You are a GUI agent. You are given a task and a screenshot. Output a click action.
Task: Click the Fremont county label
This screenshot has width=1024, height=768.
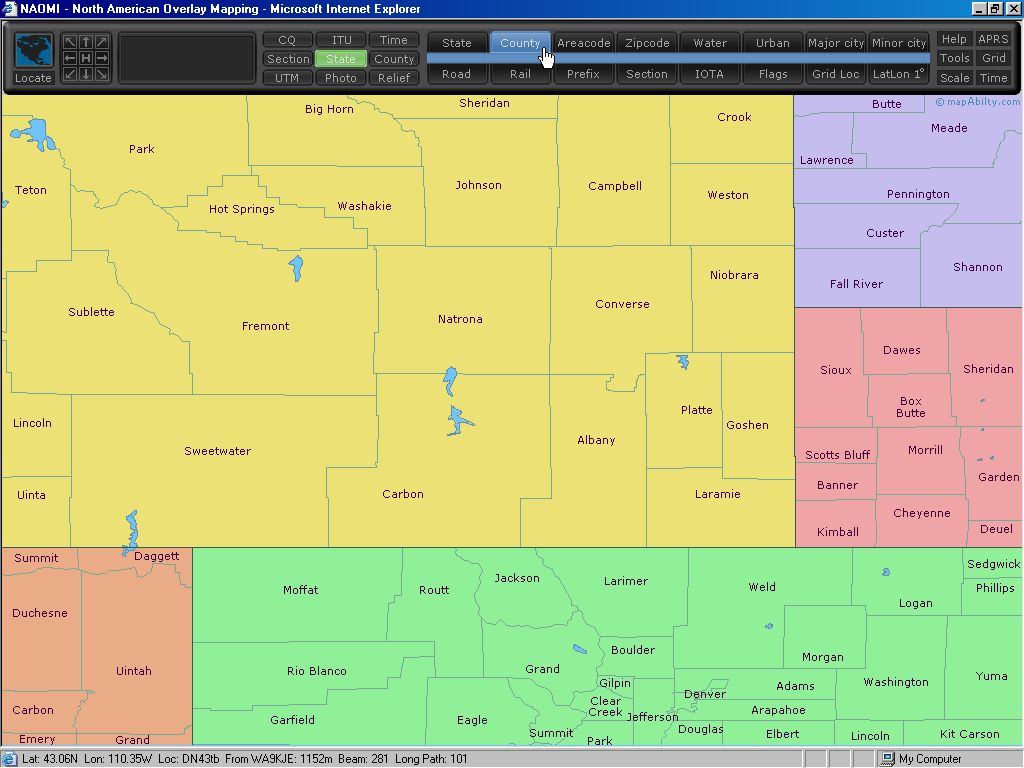pyautogui.click(x=265, y=326)
